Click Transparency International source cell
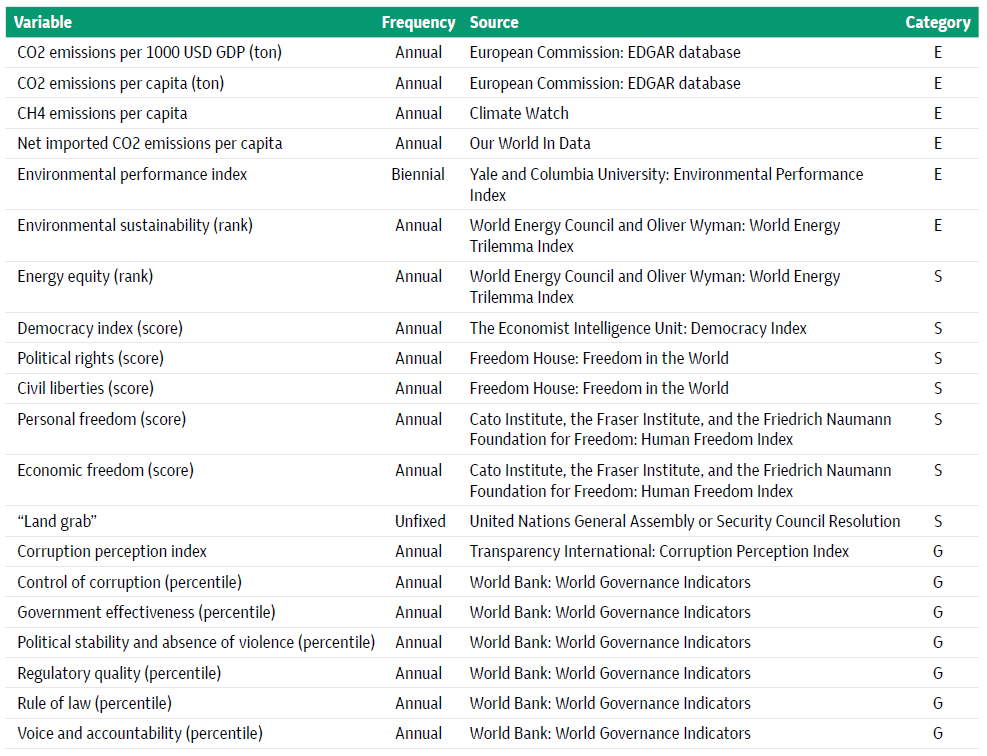 coord(659,551)
